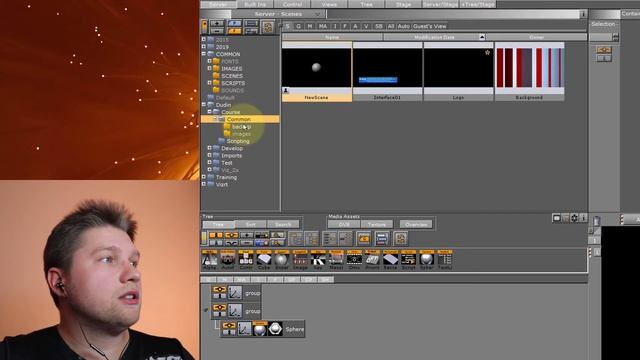
Task: Click the Search button in the Tree section
Action: (283, 224)
